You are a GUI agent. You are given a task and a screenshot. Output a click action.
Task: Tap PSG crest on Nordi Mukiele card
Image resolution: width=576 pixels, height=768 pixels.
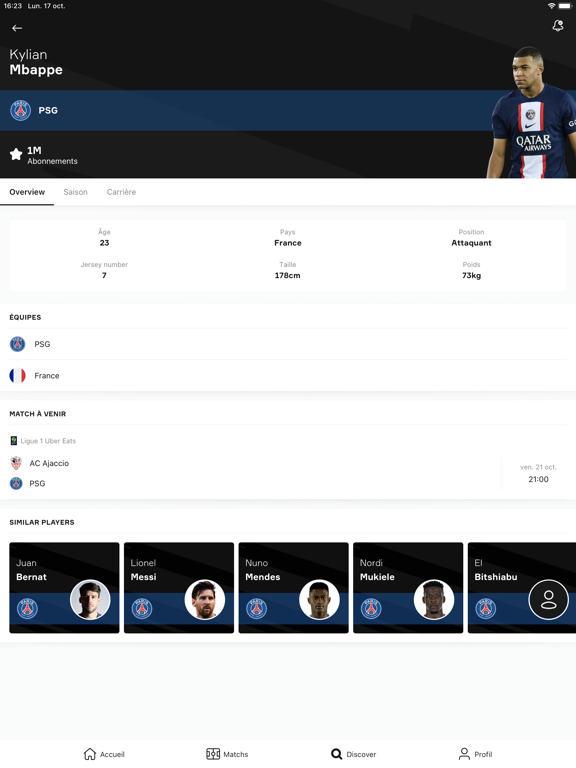pyautogui.click(x=371, y=608)
